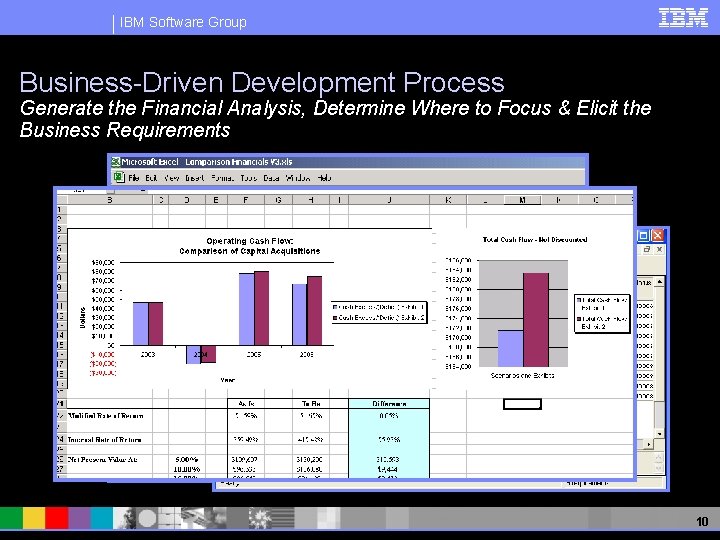
Task: Click the 2005 label on the chart axis
Action: 254,354
